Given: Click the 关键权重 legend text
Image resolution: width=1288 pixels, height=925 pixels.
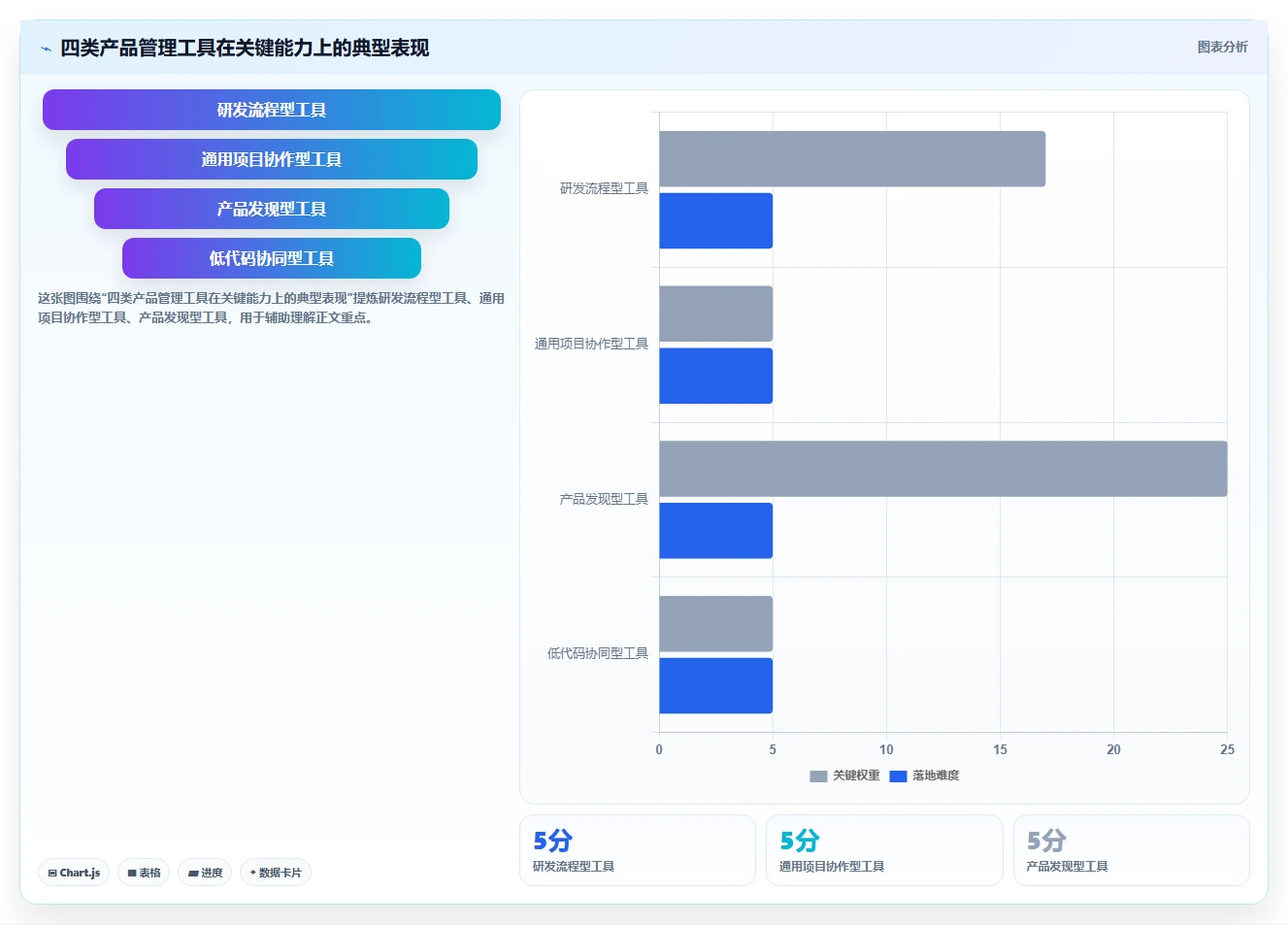Looking at the screenshot, I should point(856,776).
